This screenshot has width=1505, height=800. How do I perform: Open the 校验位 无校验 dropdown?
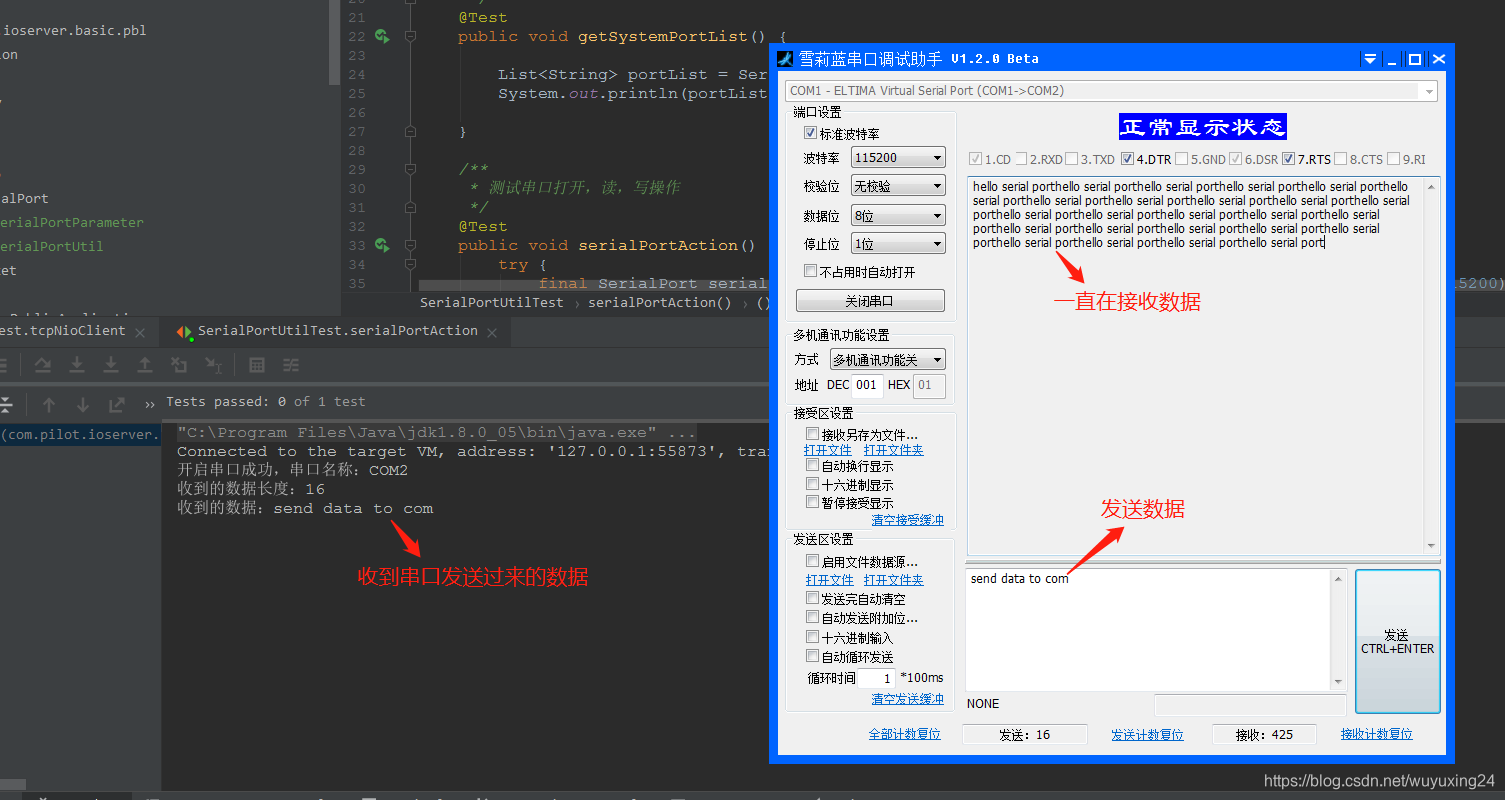898,186
